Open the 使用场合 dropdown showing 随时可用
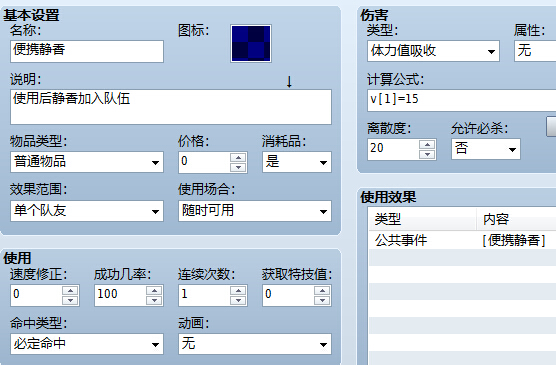Viewport: 556px width, 365px height. click(x=255, y=211)
